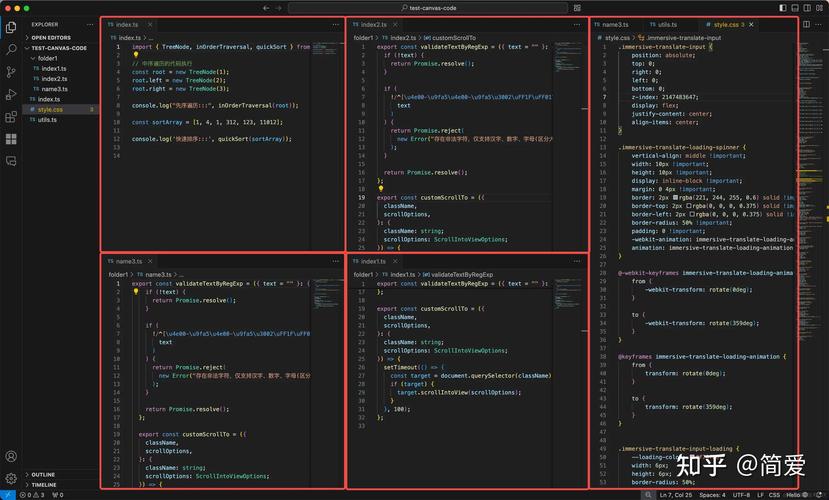Click the lightbulb in the name3.ts editor

click(136, 291)
